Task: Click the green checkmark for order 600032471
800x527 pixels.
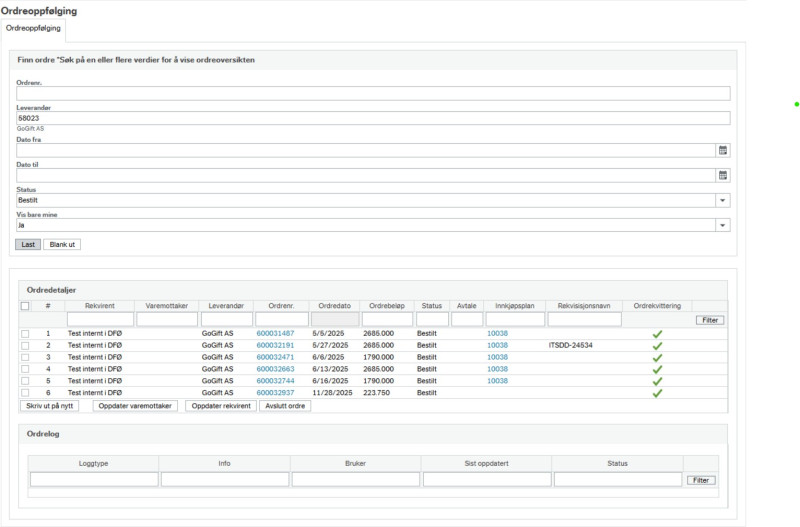Action: (657, 358)
